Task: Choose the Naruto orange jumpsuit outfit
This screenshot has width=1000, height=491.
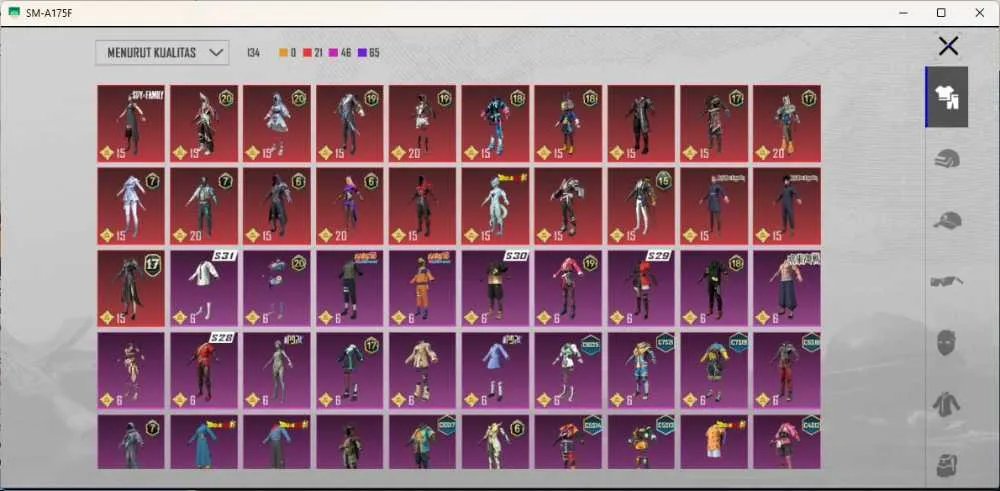Action: pos(422,288)
